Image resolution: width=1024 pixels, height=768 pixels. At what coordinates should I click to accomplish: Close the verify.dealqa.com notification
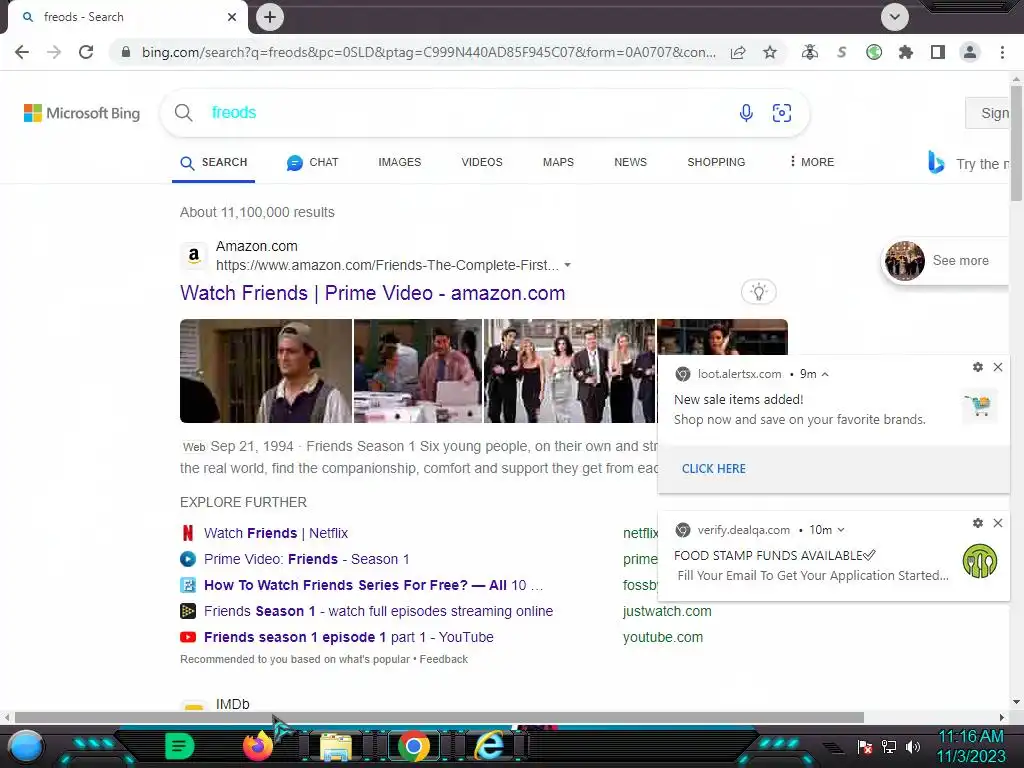pos(998,523)
